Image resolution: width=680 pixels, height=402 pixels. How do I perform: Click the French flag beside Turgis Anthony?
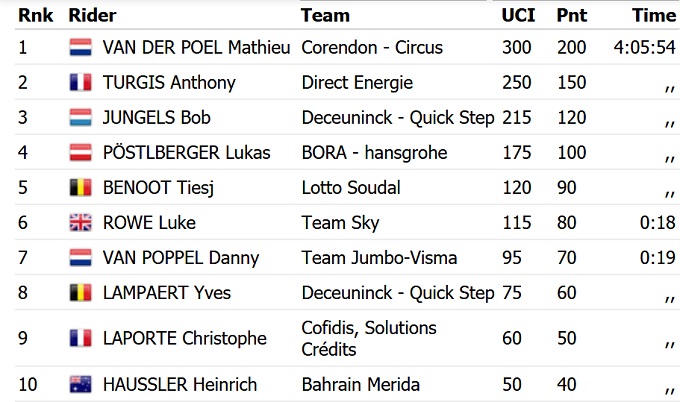coord(80,83)
